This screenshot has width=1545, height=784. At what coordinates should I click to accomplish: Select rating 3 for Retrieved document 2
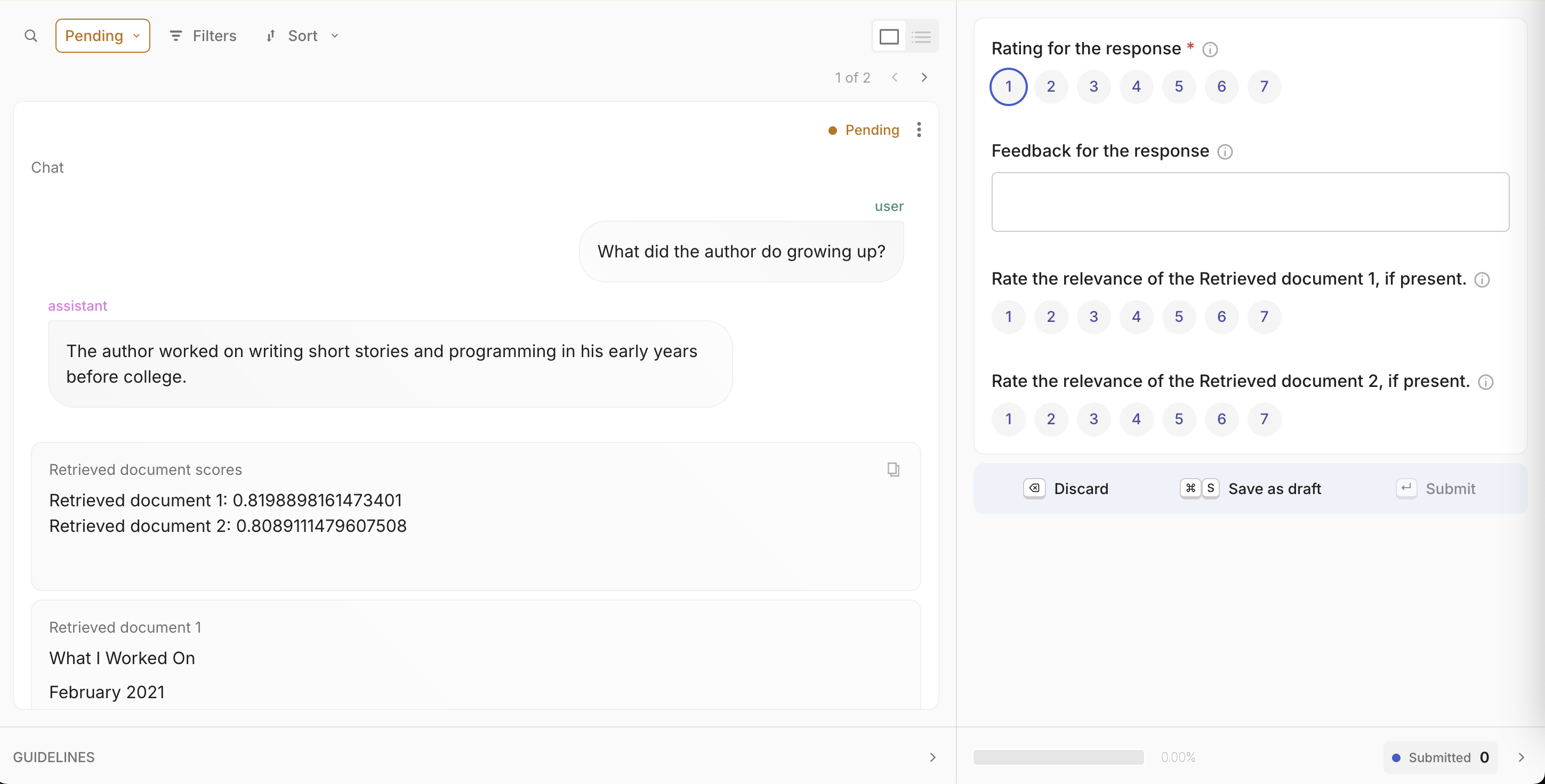1094,418
